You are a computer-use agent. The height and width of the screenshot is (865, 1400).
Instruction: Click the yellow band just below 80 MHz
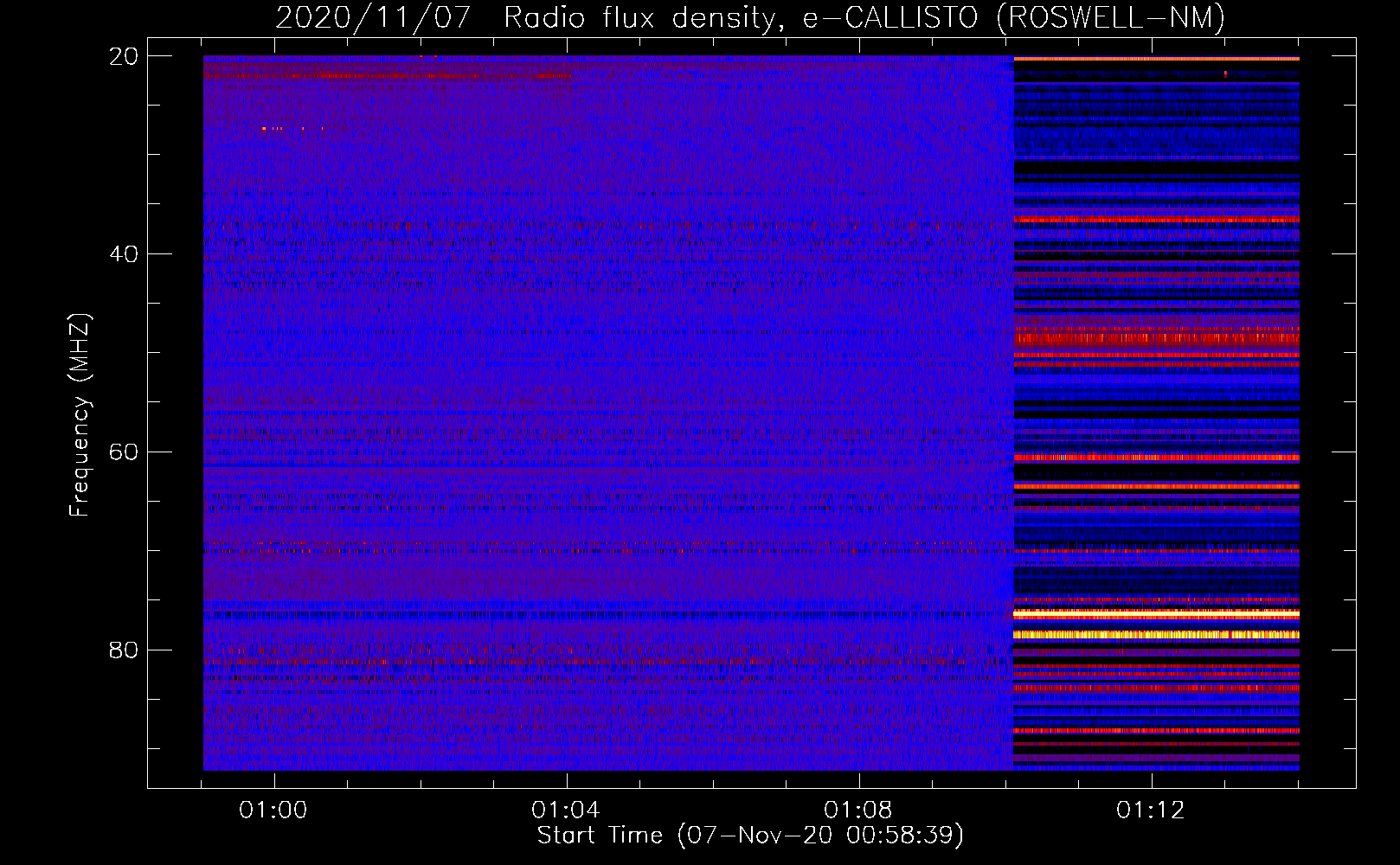tap(1157, 635)
